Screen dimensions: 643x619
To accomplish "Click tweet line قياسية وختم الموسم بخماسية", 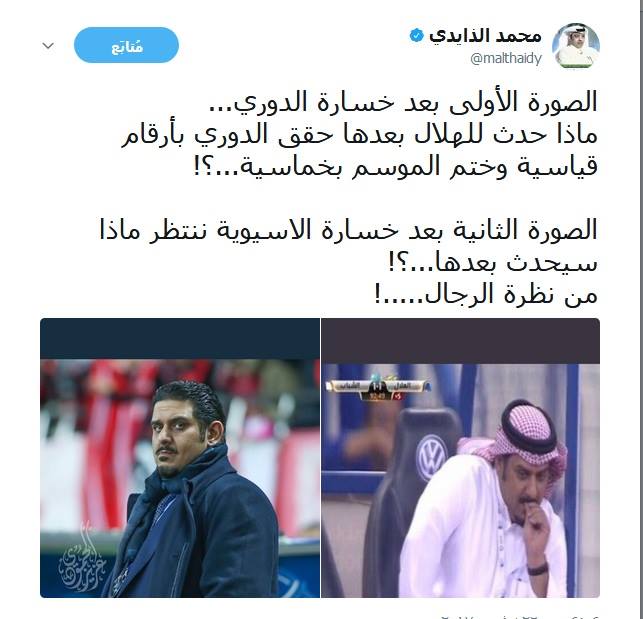I will pos(396,167).
